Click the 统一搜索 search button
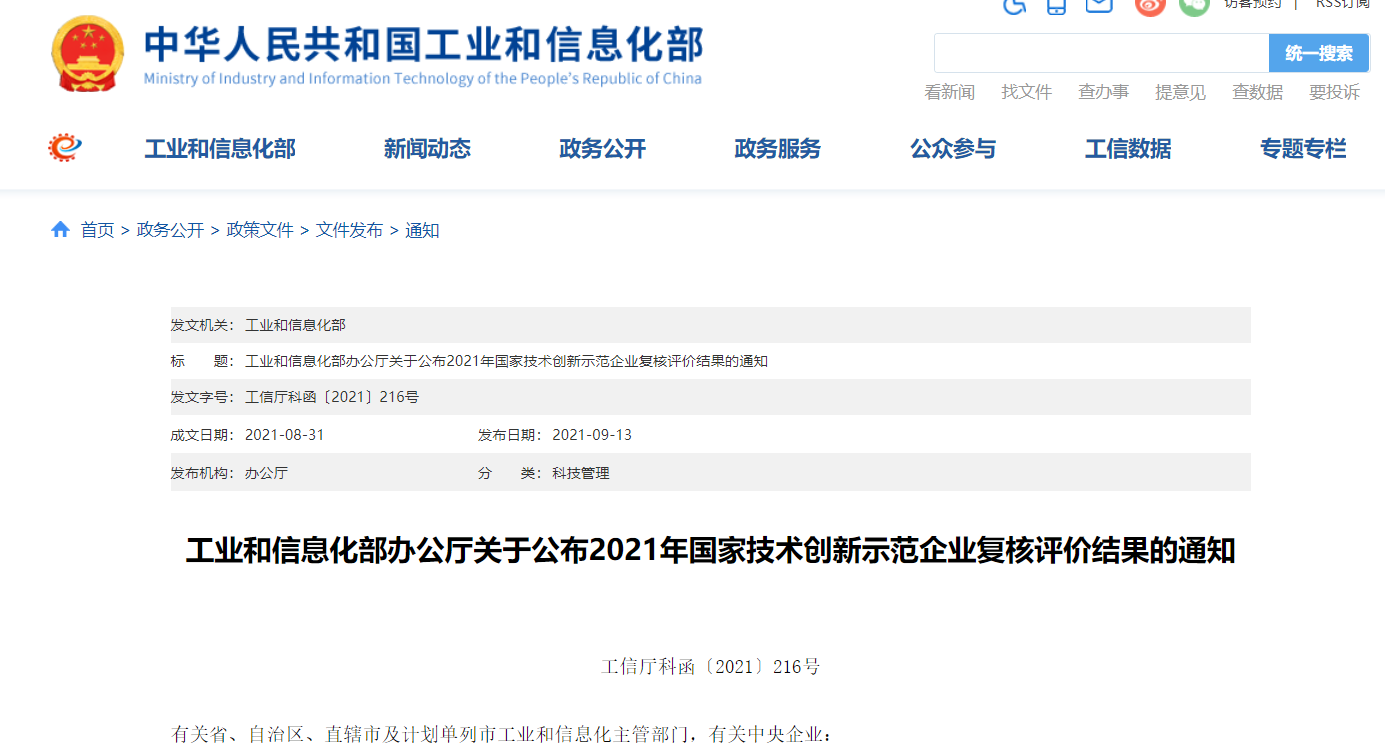 point(1318,53)
